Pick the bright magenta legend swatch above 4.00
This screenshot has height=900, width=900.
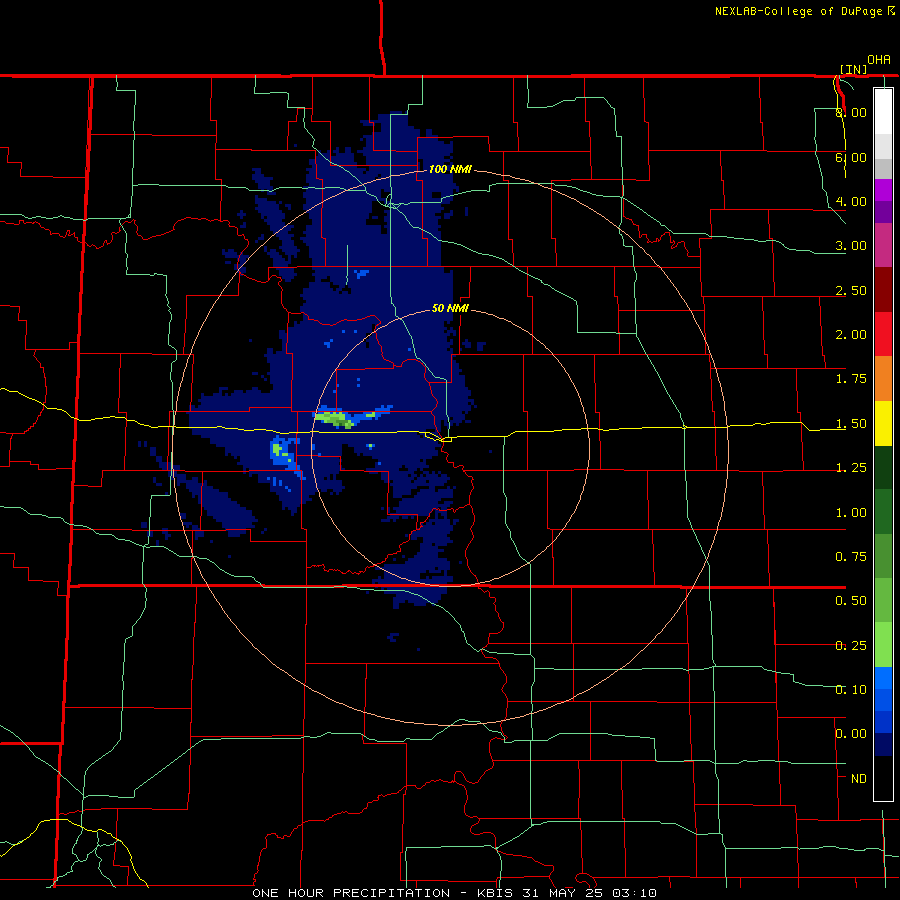[x=883, y=190]
